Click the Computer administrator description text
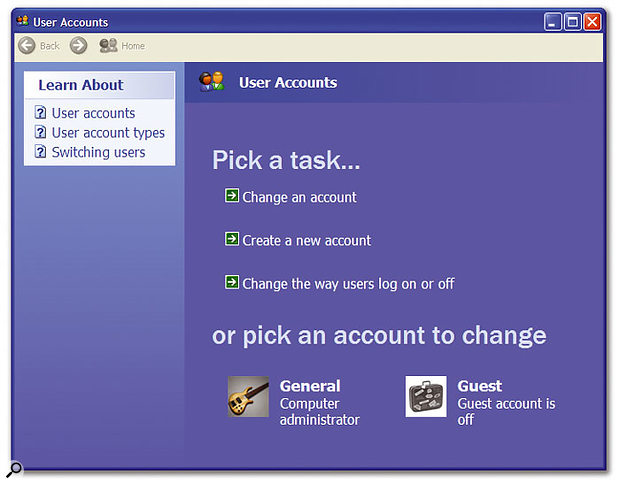Image resolution: width=620 pixels, height=484 pixels. pos(319,412)
